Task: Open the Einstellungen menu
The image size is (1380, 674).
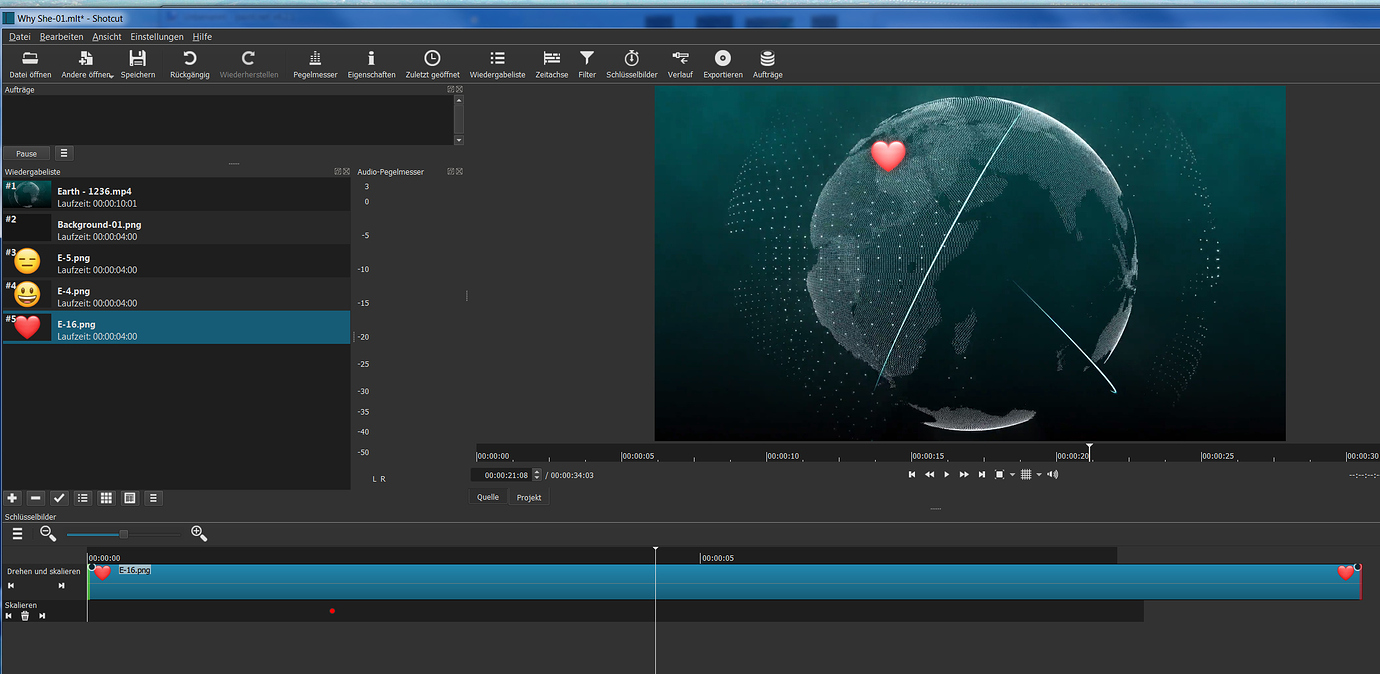Action: click(x=157, y=36)
